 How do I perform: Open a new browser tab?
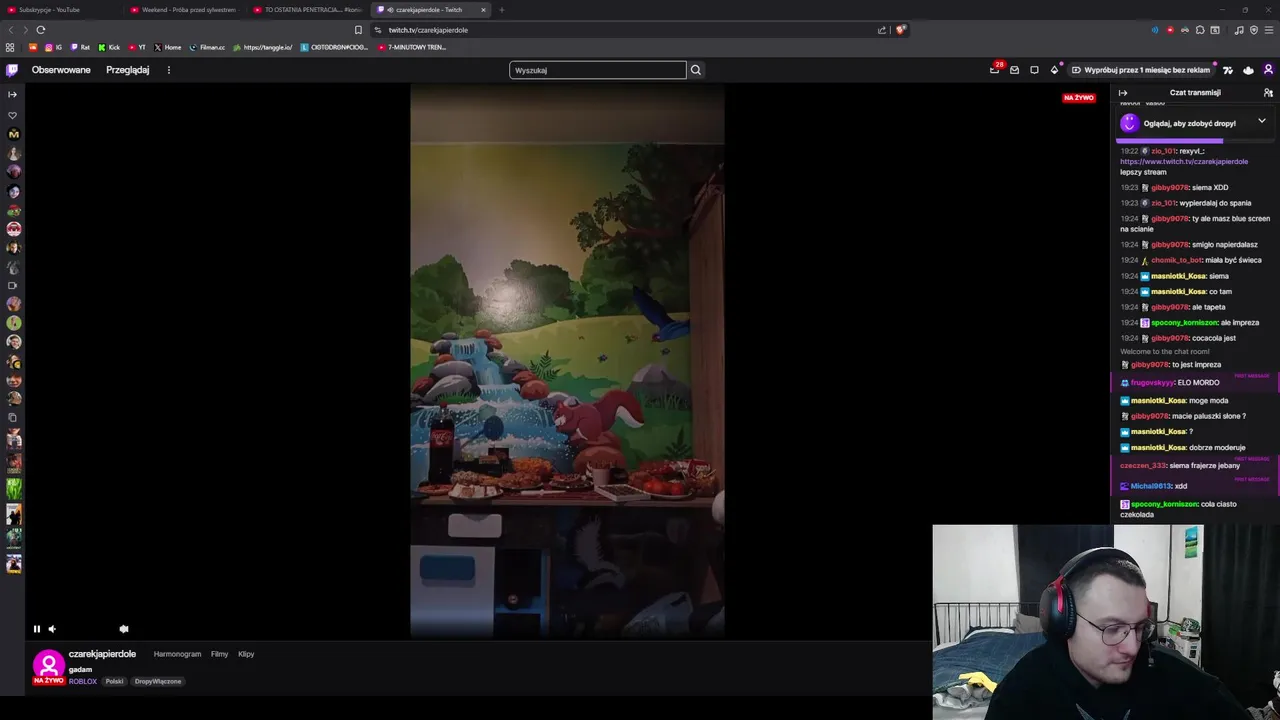pos(502,10)
